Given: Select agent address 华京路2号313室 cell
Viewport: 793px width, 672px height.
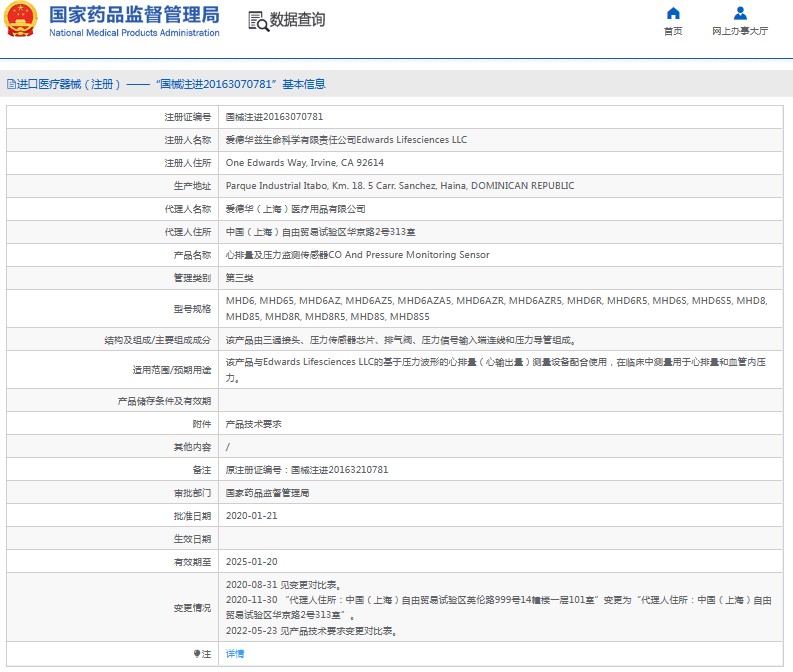Looking at the screenshot, I should point(500,232).
